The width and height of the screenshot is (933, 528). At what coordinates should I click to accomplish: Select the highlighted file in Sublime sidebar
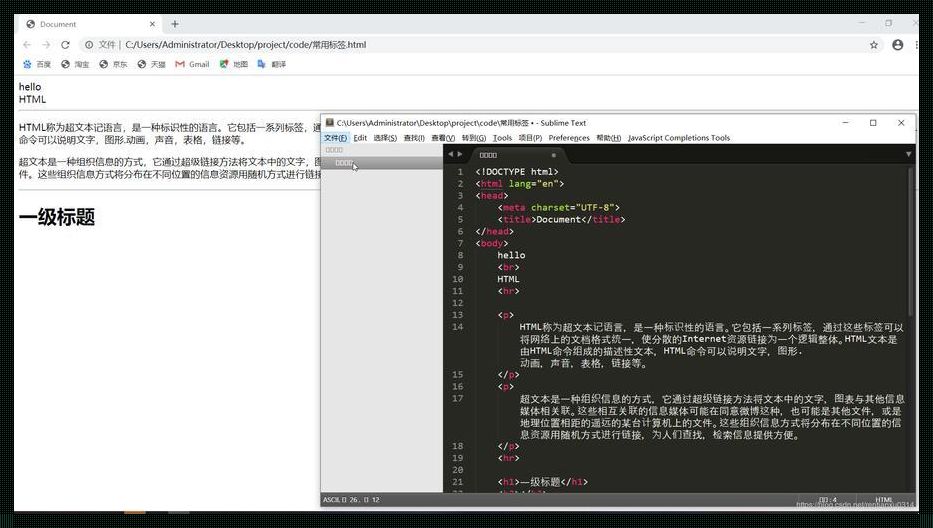point(382,163)
